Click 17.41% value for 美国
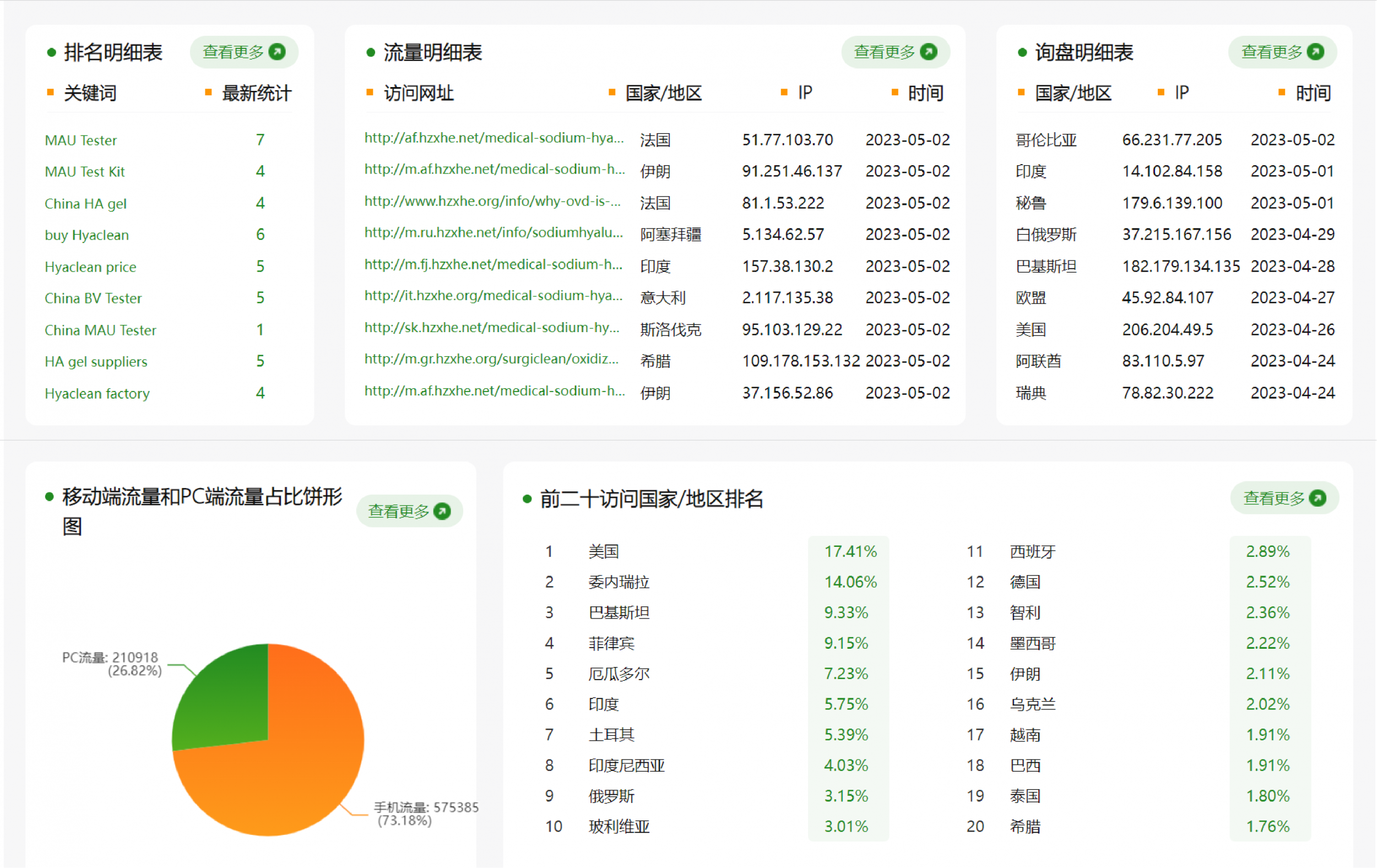 click(x=850, y=552)
